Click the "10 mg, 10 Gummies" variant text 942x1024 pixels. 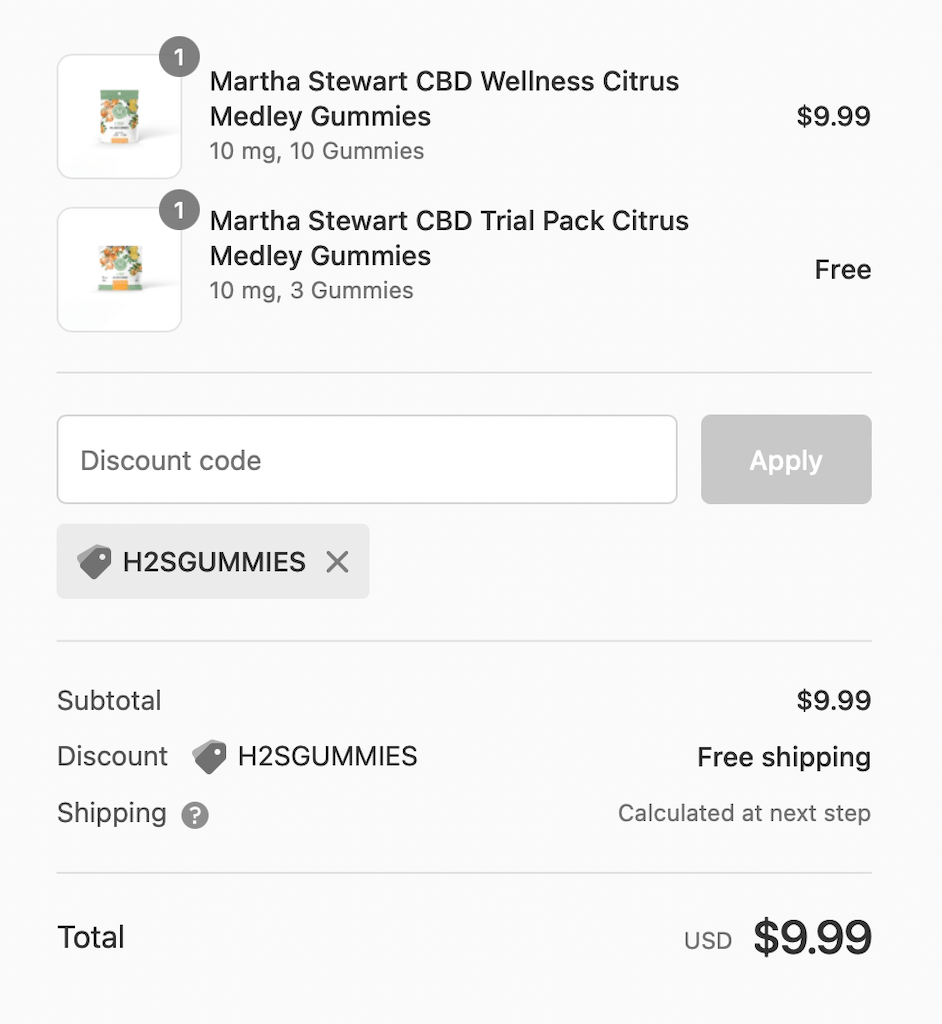tap(316, 151)
